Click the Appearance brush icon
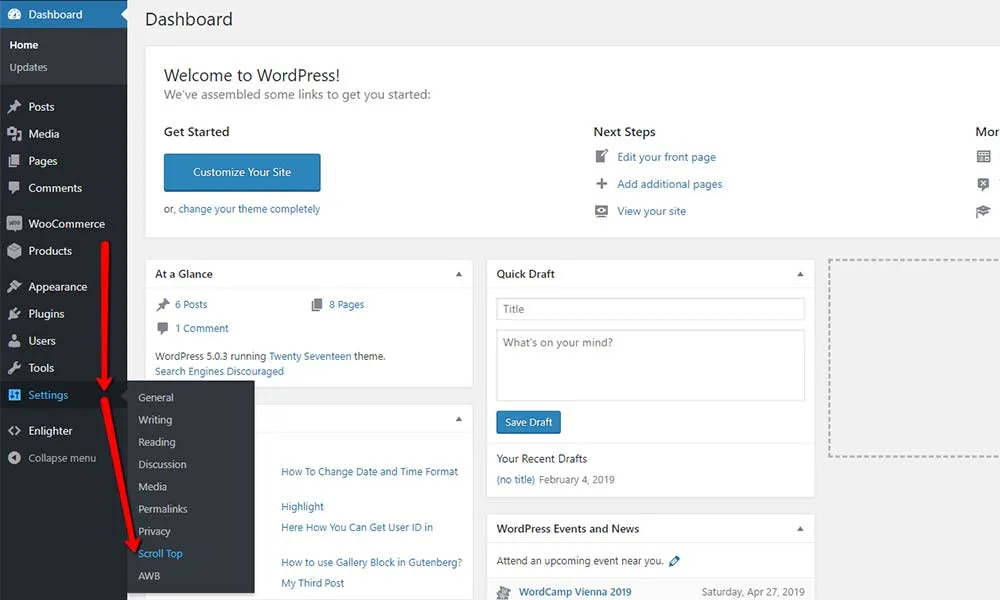 [x=14, y=286]
